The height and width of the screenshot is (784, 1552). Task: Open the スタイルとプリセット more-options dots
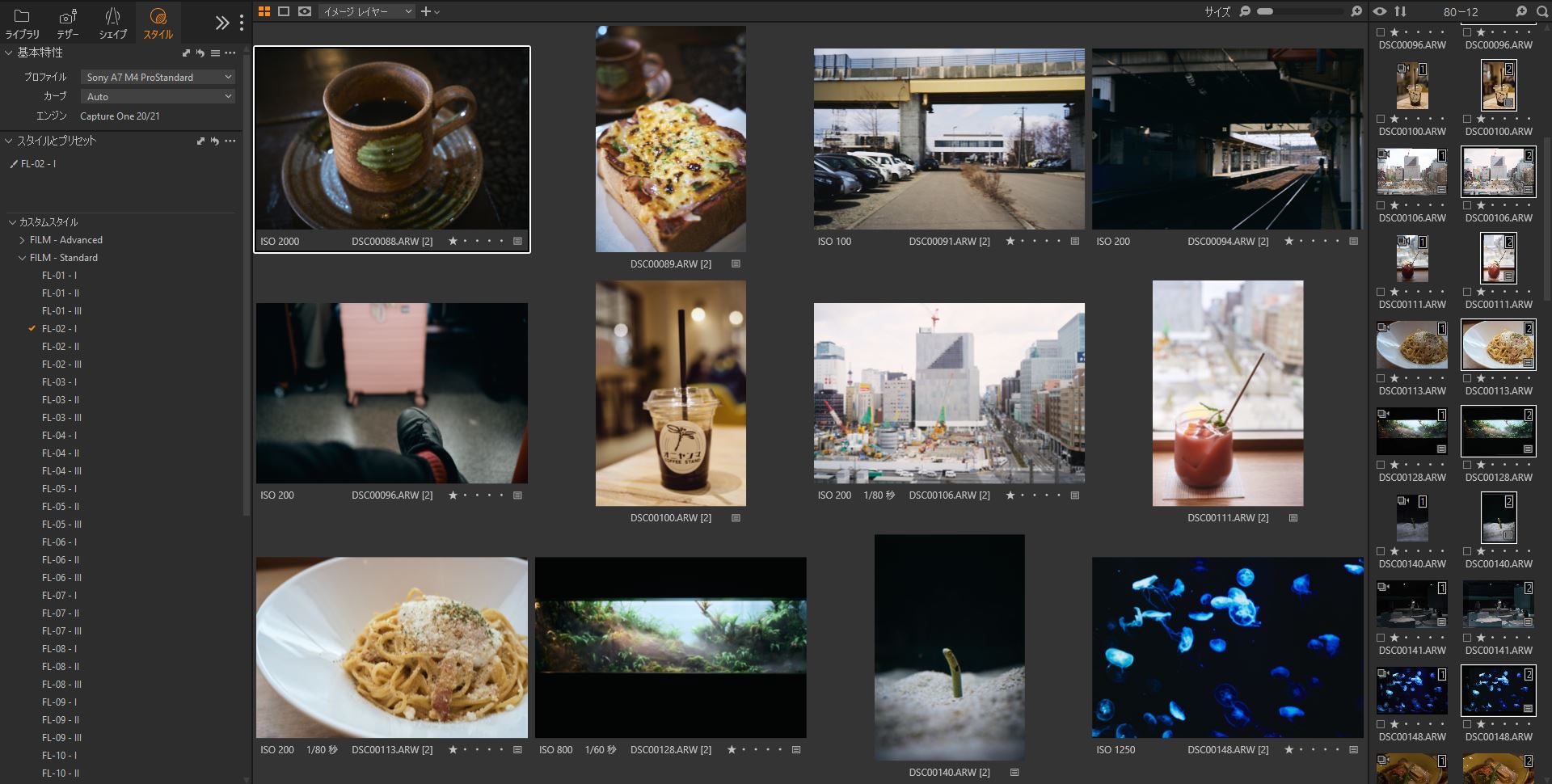[230, 141]
